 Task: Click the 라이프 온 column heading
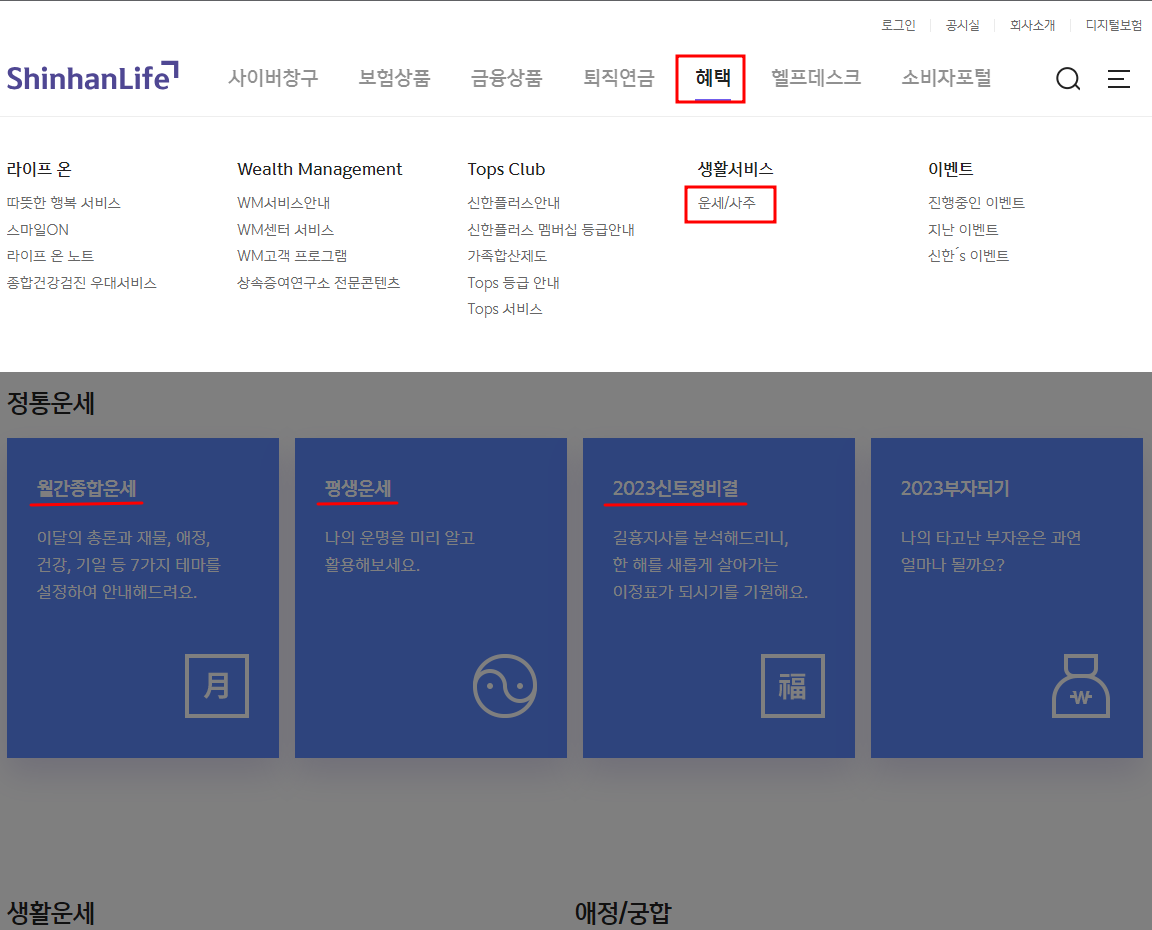pyautogui.click(x=39, y=169)
